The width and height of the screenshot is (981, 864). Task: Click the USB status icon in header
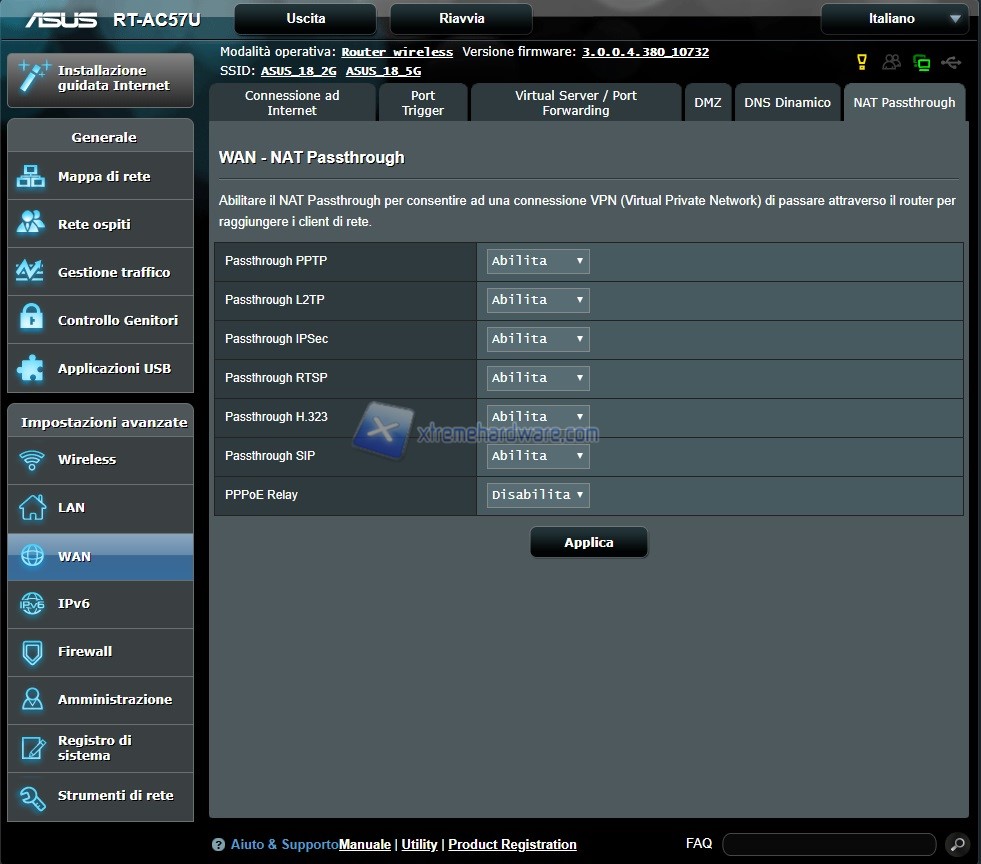point(951,63)
